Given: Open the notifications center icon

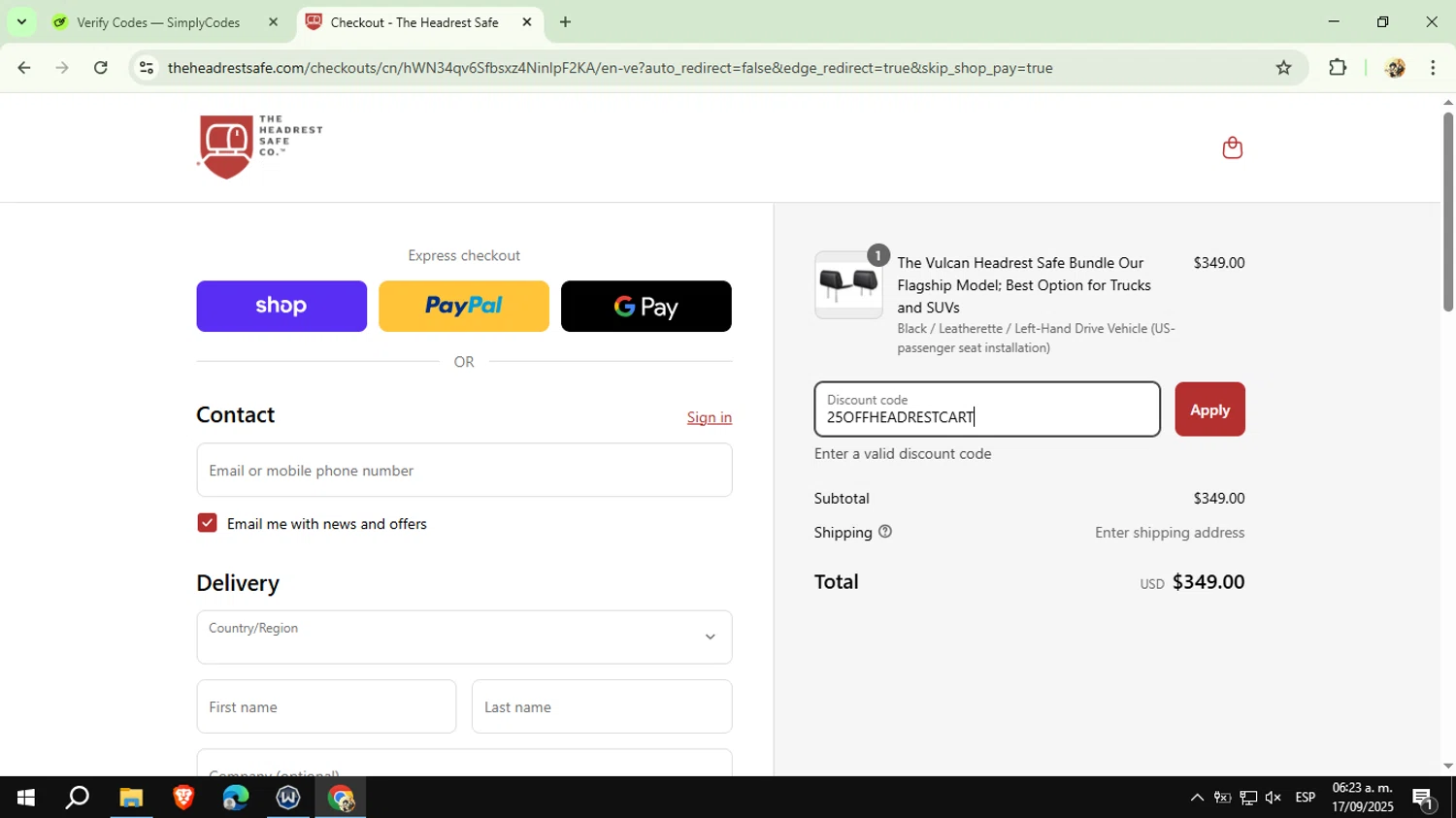Looking at the screenshot, I should click(x=1424, y=799).
